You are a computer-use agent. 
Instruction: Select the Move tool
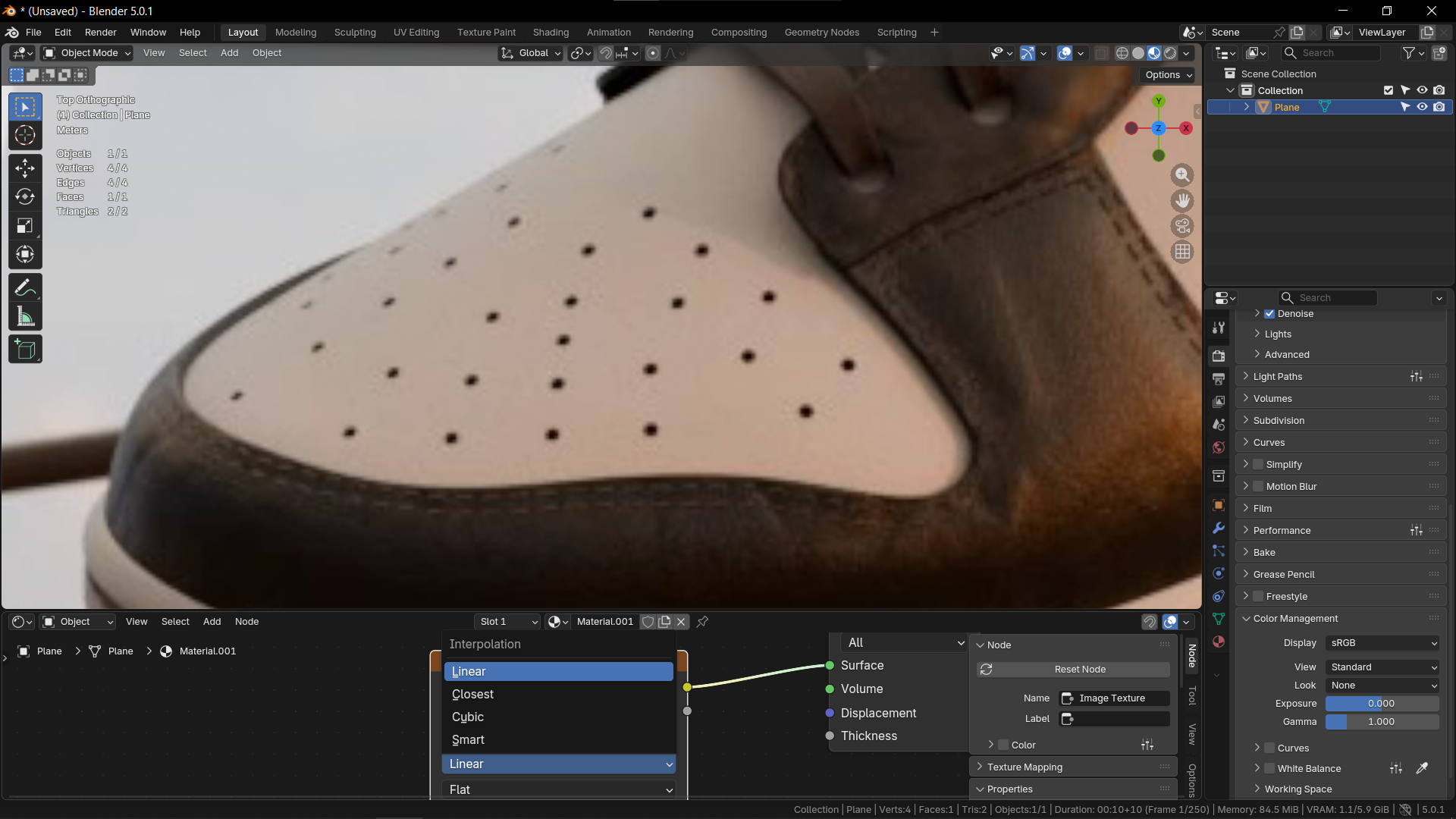click(25, 168)
